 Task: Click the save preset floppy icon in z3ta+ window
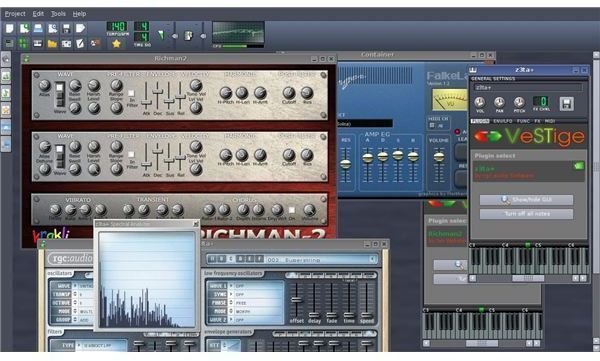[567, 104]
